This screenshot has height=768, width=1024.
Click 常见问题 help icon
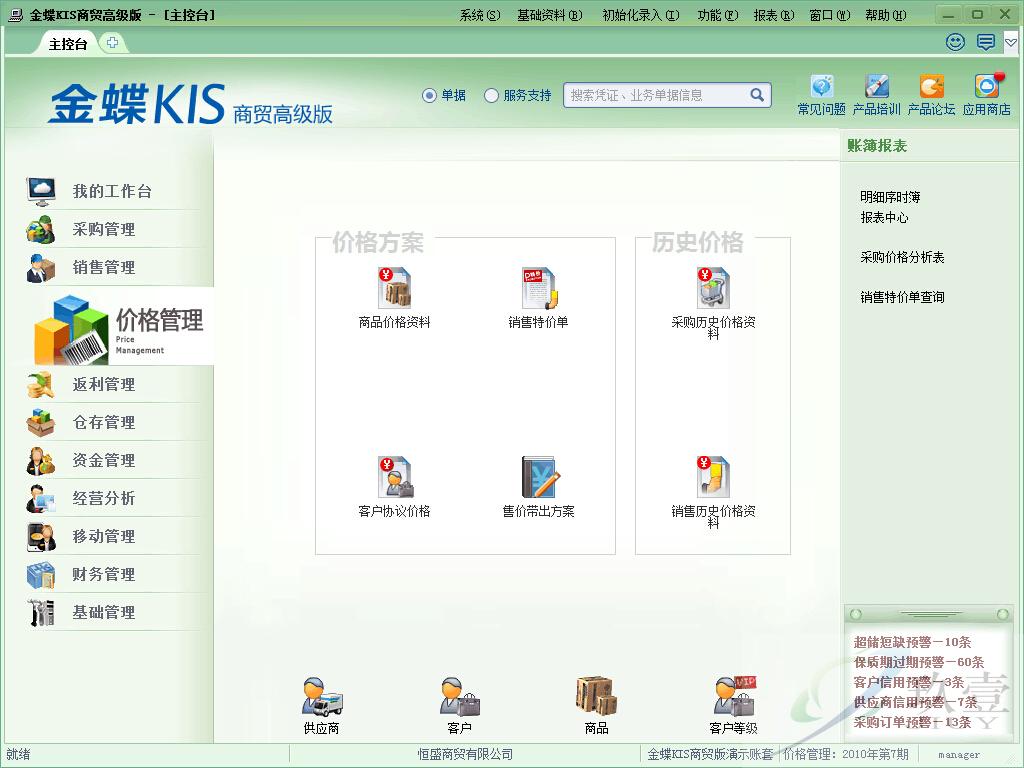click(x=822, y=86)
